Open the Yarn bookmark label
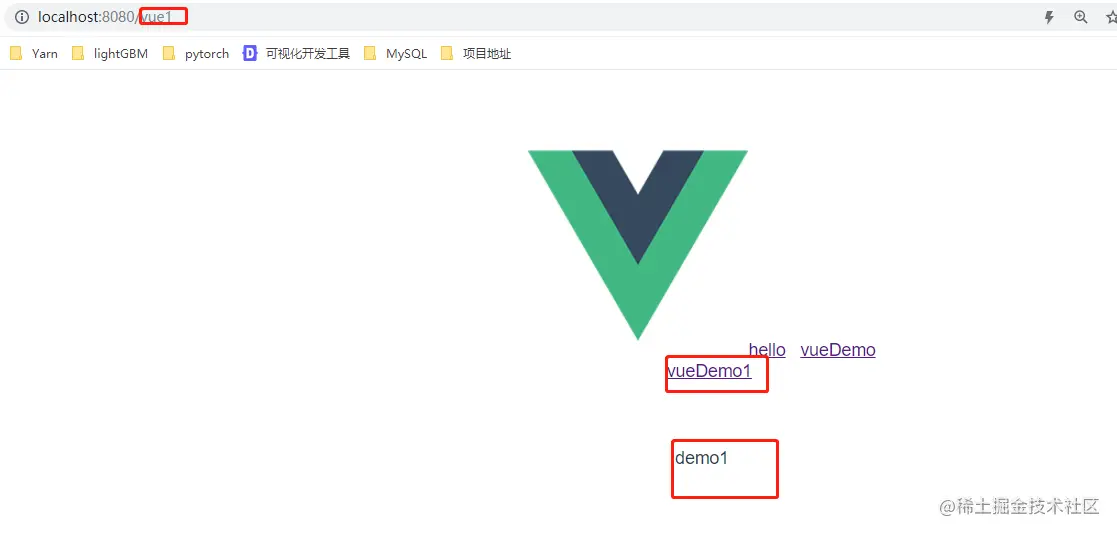1117x534 pixels. pyautogui.click(x=45, y=53)
